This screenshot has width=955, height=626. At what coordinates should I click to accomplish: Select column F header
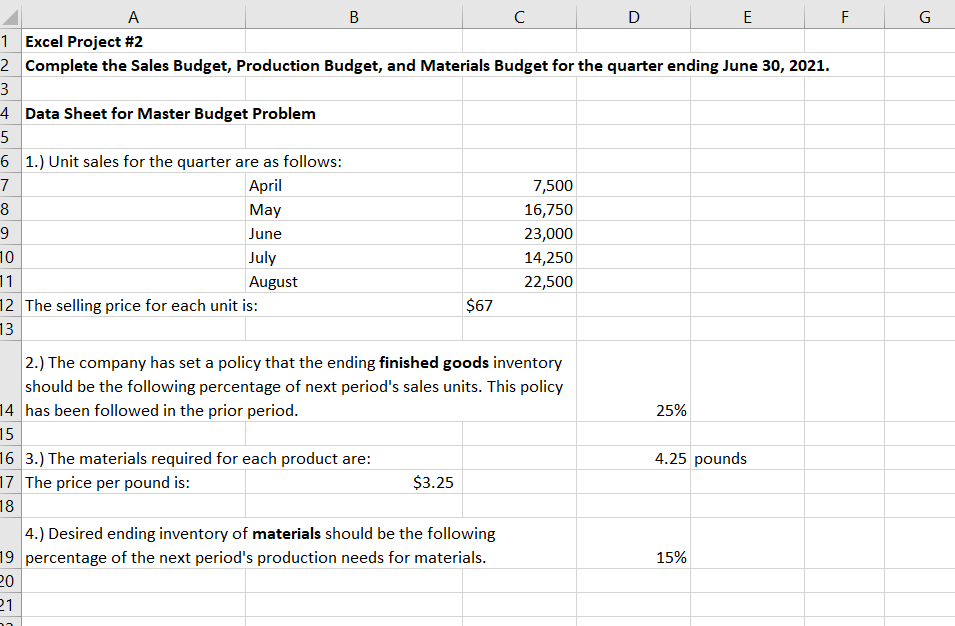[844, 17]
